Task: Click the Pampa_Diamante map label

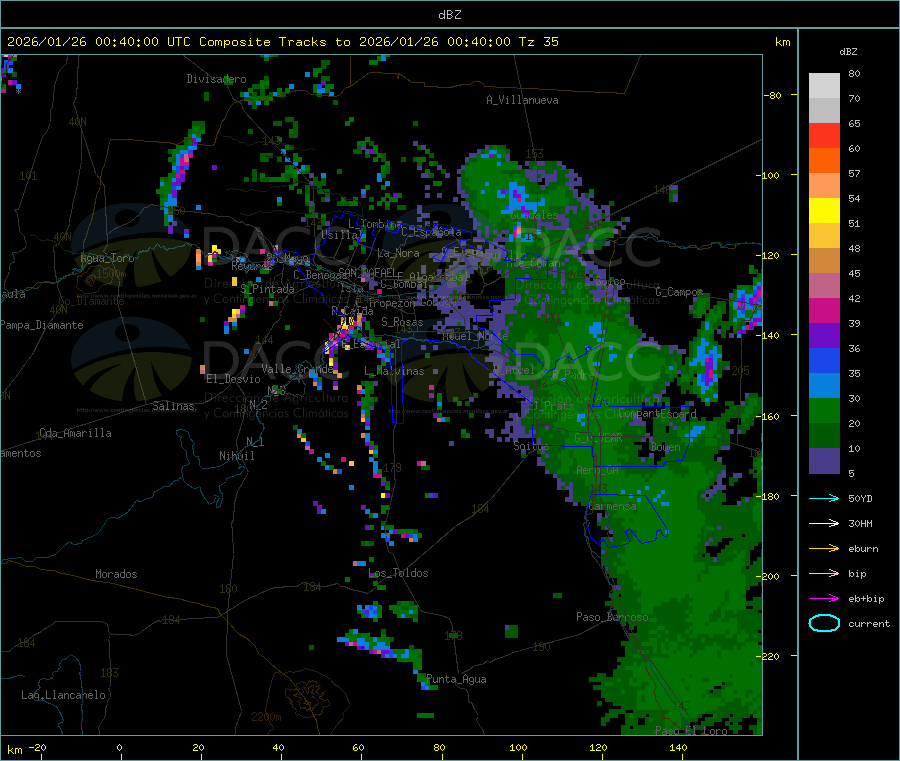Action: pos(42,325)
